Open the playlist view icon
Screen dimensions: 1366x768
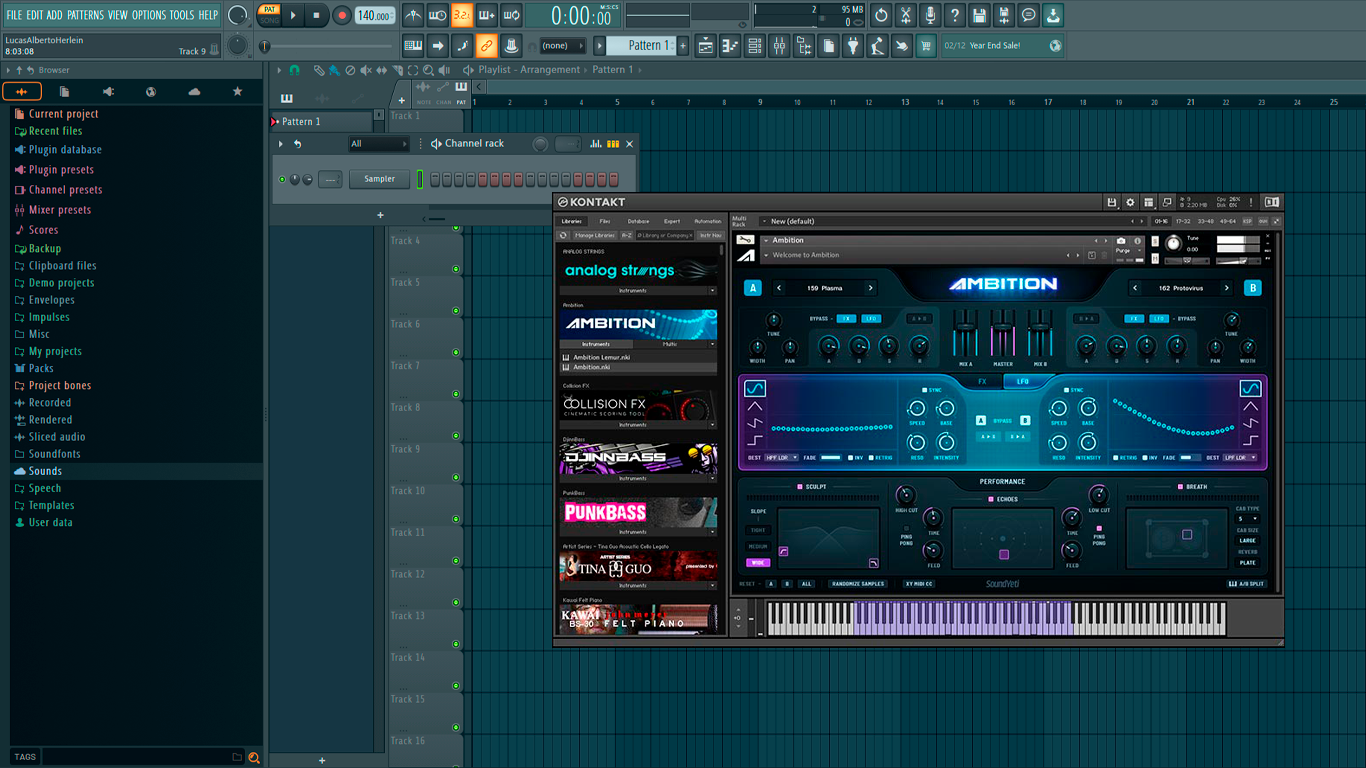click(x=705, y=46)
